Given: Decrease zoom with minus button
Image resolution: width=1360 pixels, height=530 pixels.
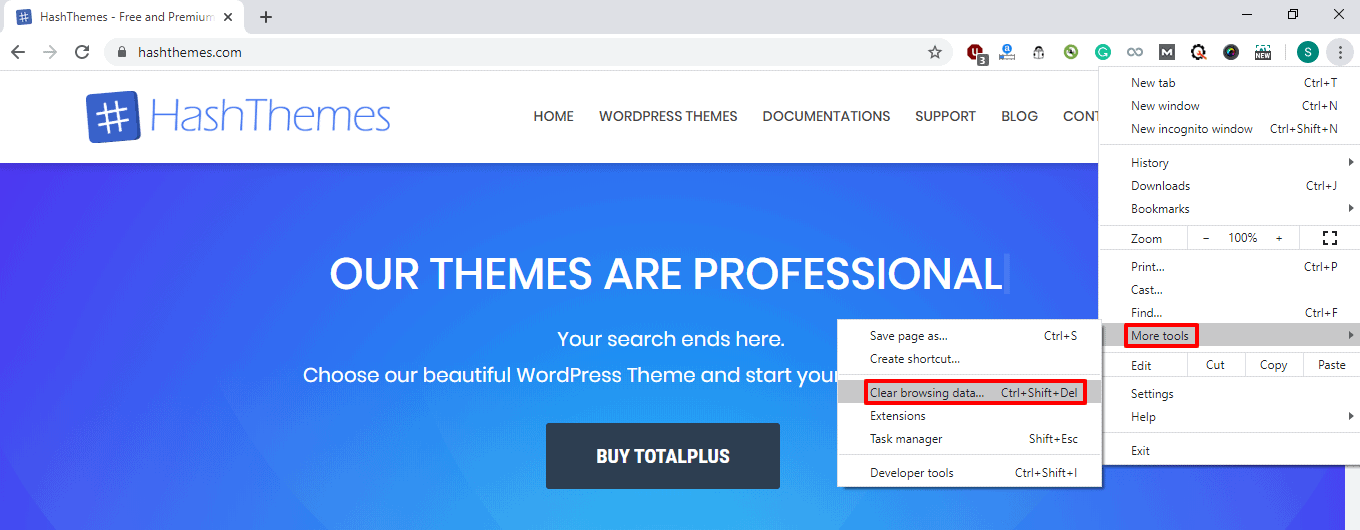Looking at the screenshot, I should 1206,238.
